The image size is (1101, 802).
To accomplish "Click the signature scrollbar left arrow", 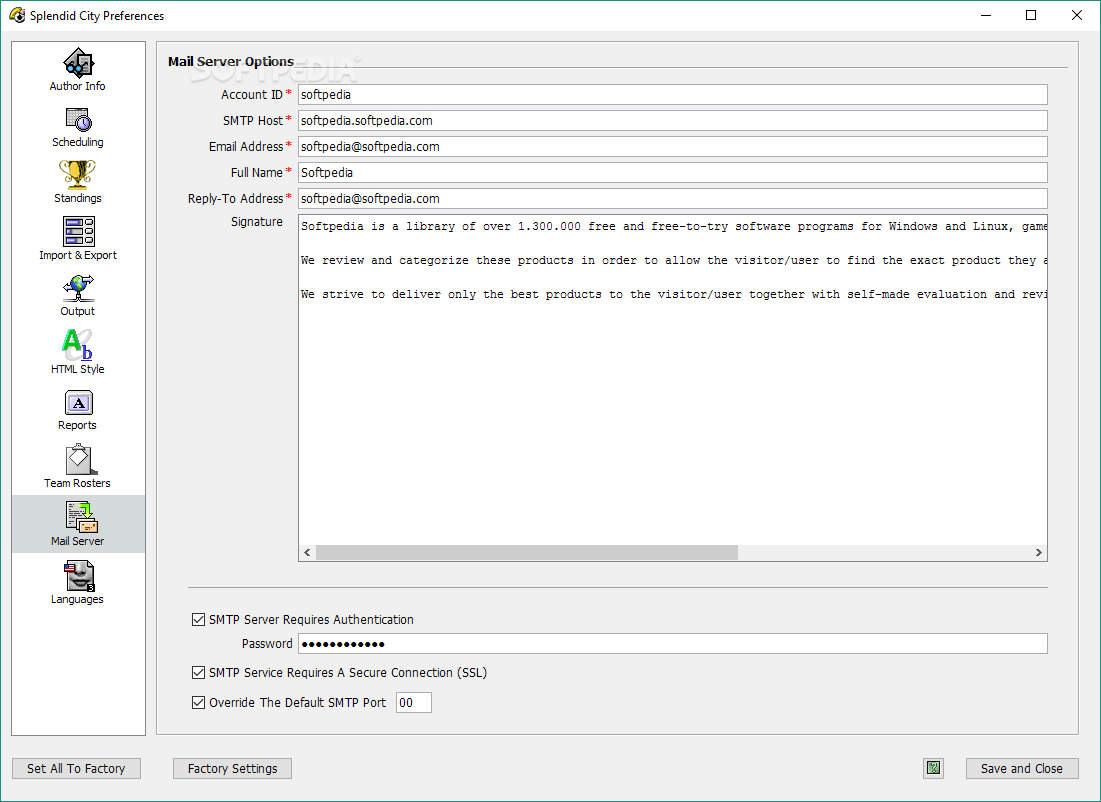I will click(308, 553).
